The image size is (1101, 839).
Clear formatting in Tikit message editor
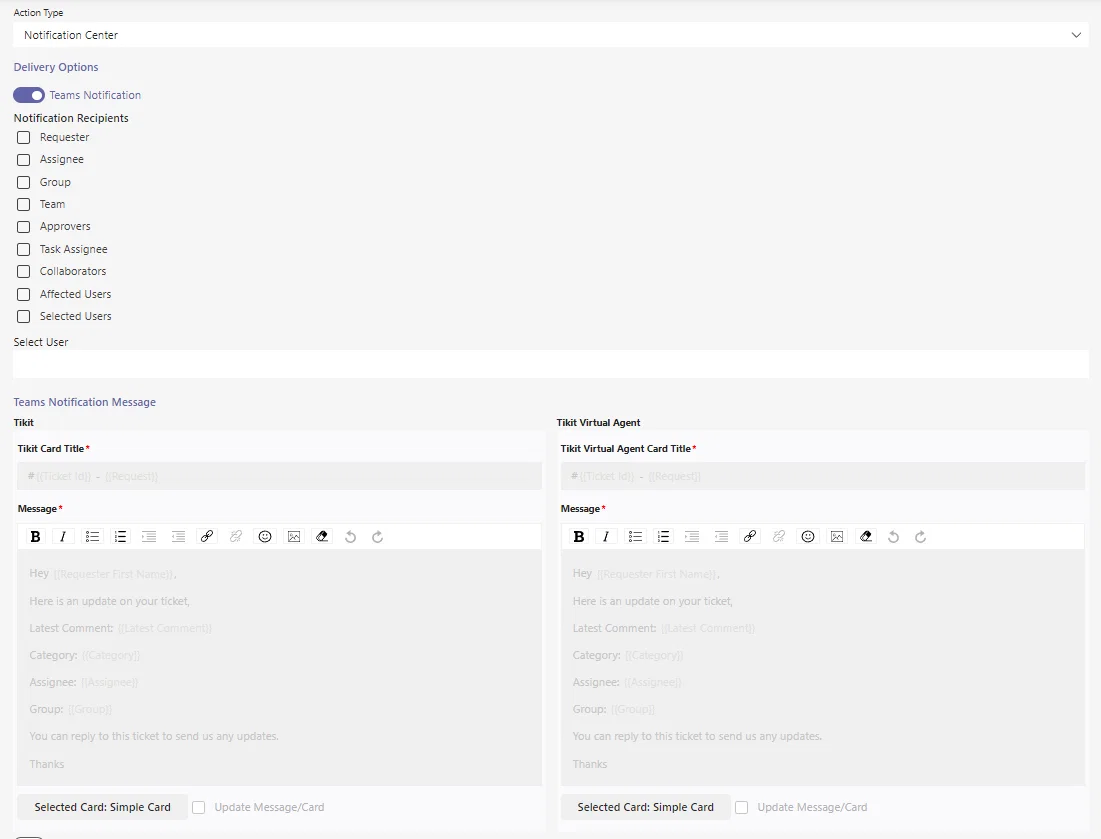[322, 536]
